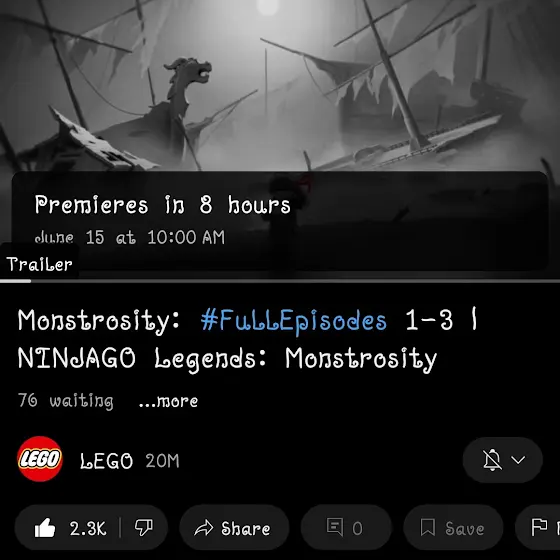Open the LEGO channel name
This screenshot has height=560, width=560.
coord(106,461)
